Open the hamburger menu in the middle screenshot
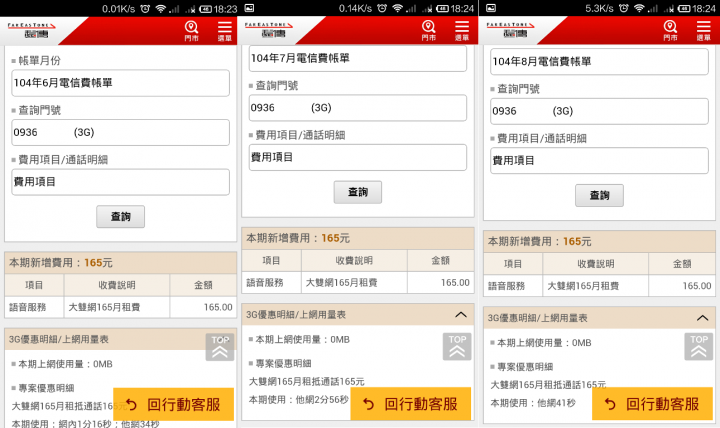This screenshot has width=720, height=428. pyautogui.click(x=461, y=31)
